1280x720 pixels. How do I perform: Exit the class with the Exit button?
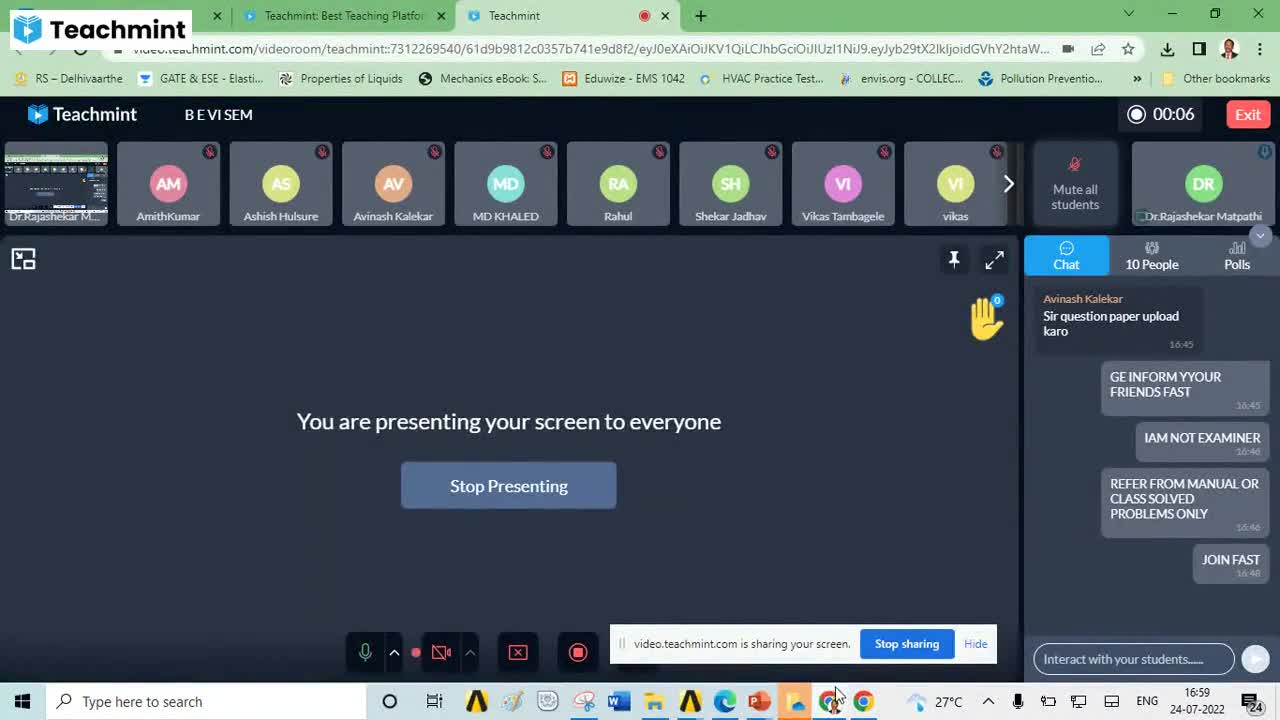coord(1248,114)
